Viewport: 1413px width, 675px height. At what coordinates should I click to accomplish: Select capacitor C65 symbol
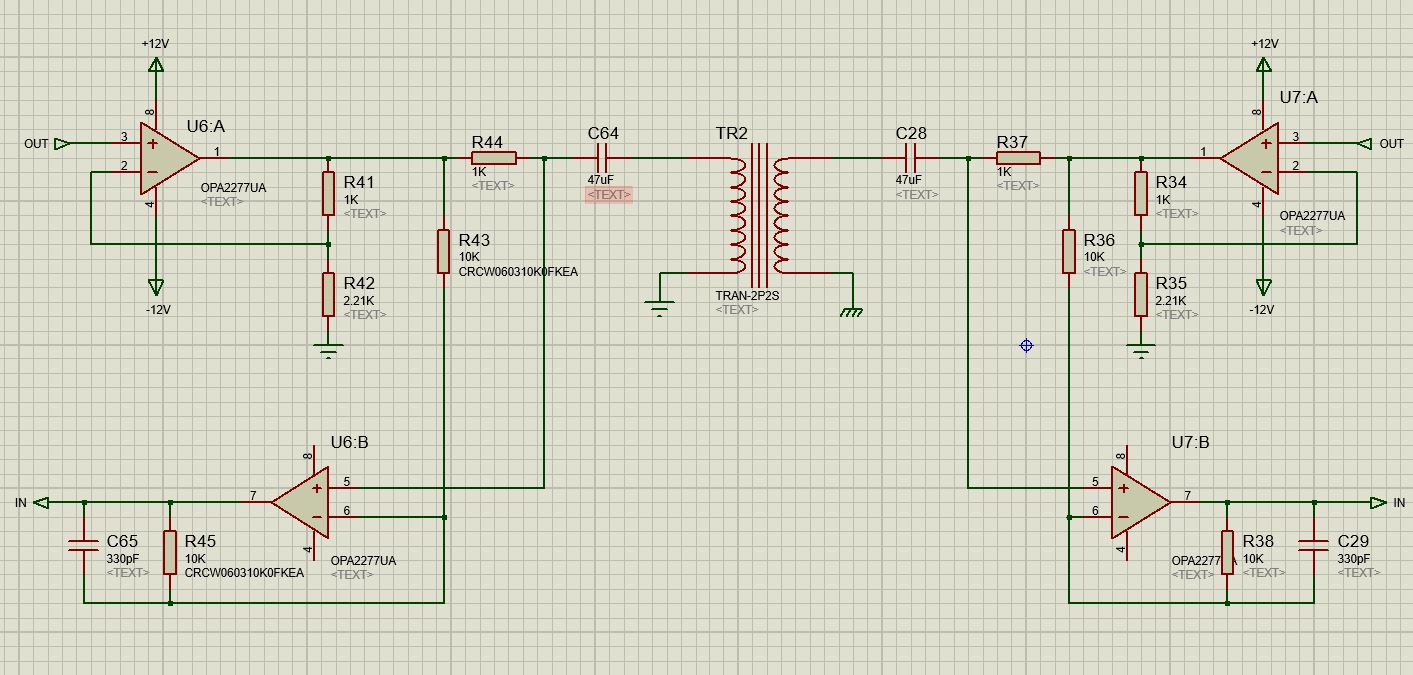point(84,545)
